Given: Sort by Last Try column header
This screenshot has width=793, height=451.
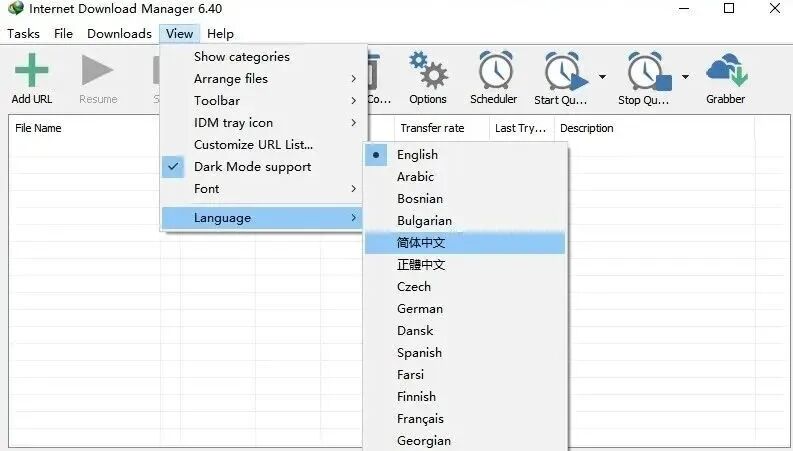Looking at the screenshot, I should point(521,128).
